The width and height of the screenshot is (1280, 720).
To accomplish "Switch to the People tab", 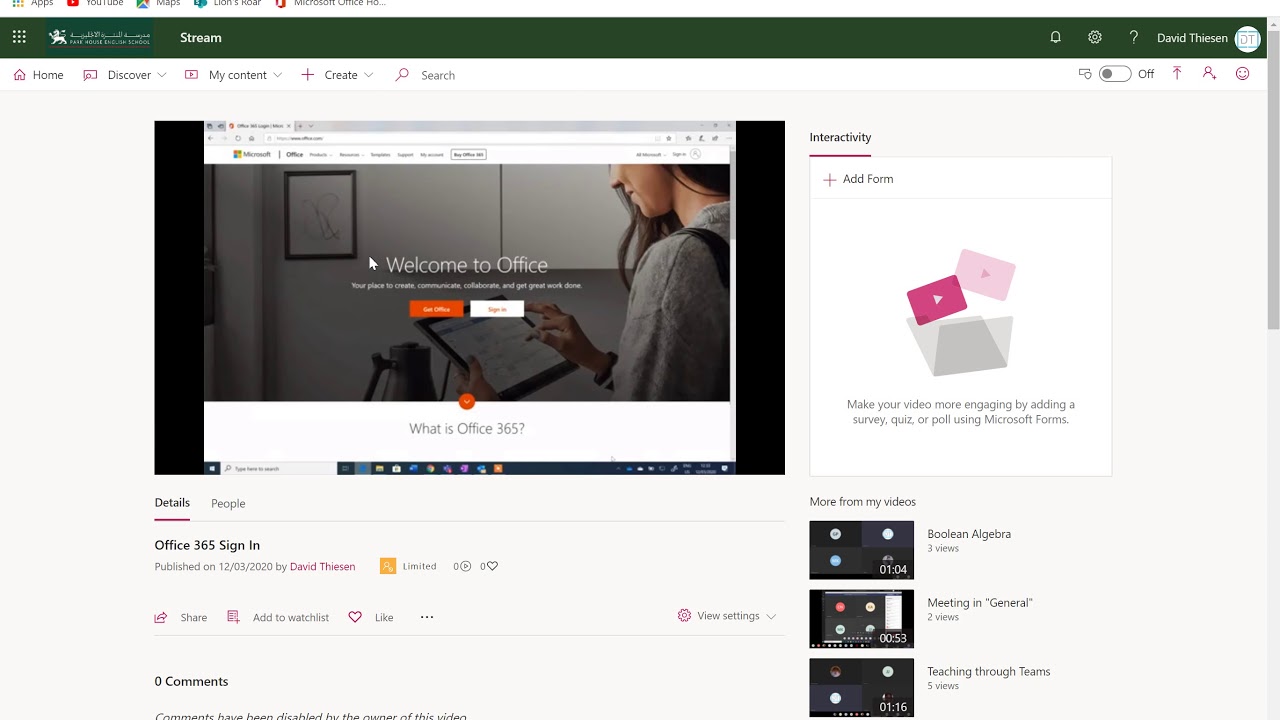I will tap(228, 503).
